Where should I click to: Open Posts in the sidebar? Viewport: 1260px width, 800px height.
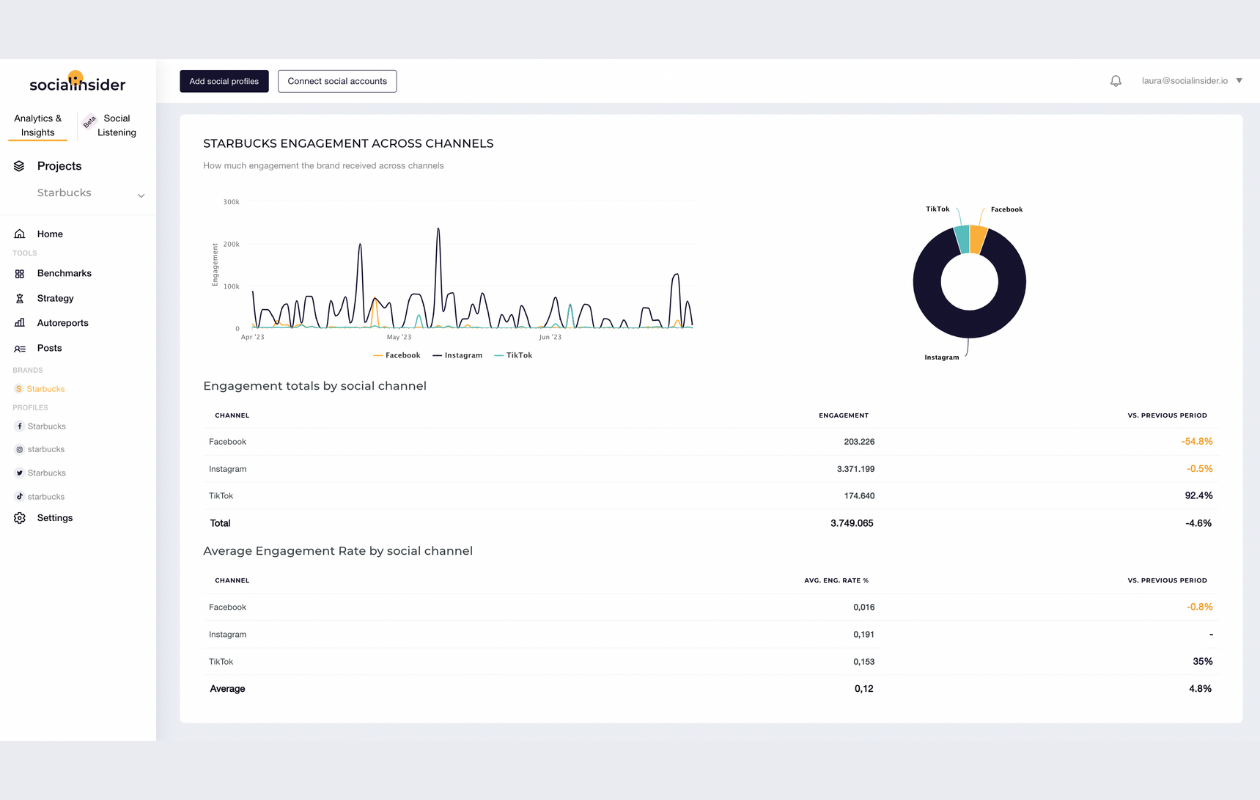49,348
